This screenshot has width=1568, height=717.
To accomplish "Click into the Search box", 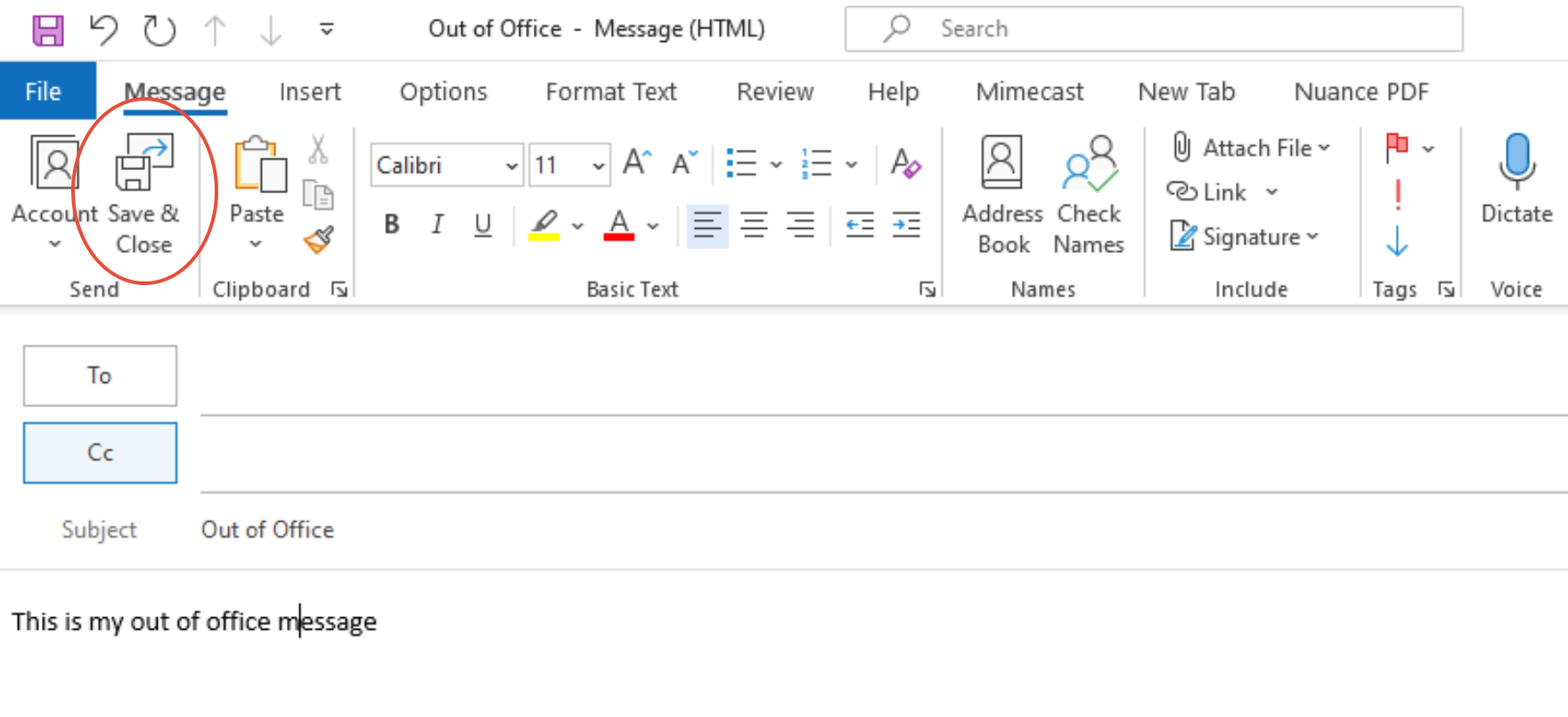I will click(x=1154, y=29).
